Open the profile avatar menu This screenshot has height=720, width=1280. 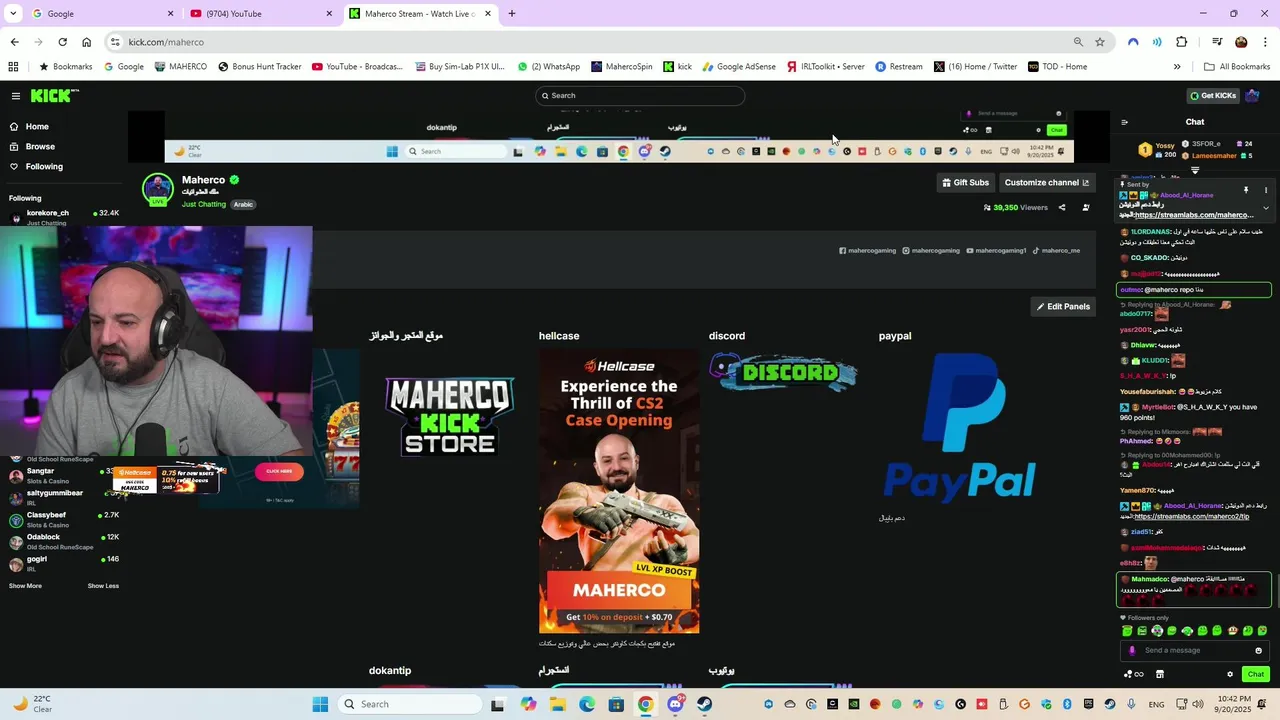pos(1252,95)
